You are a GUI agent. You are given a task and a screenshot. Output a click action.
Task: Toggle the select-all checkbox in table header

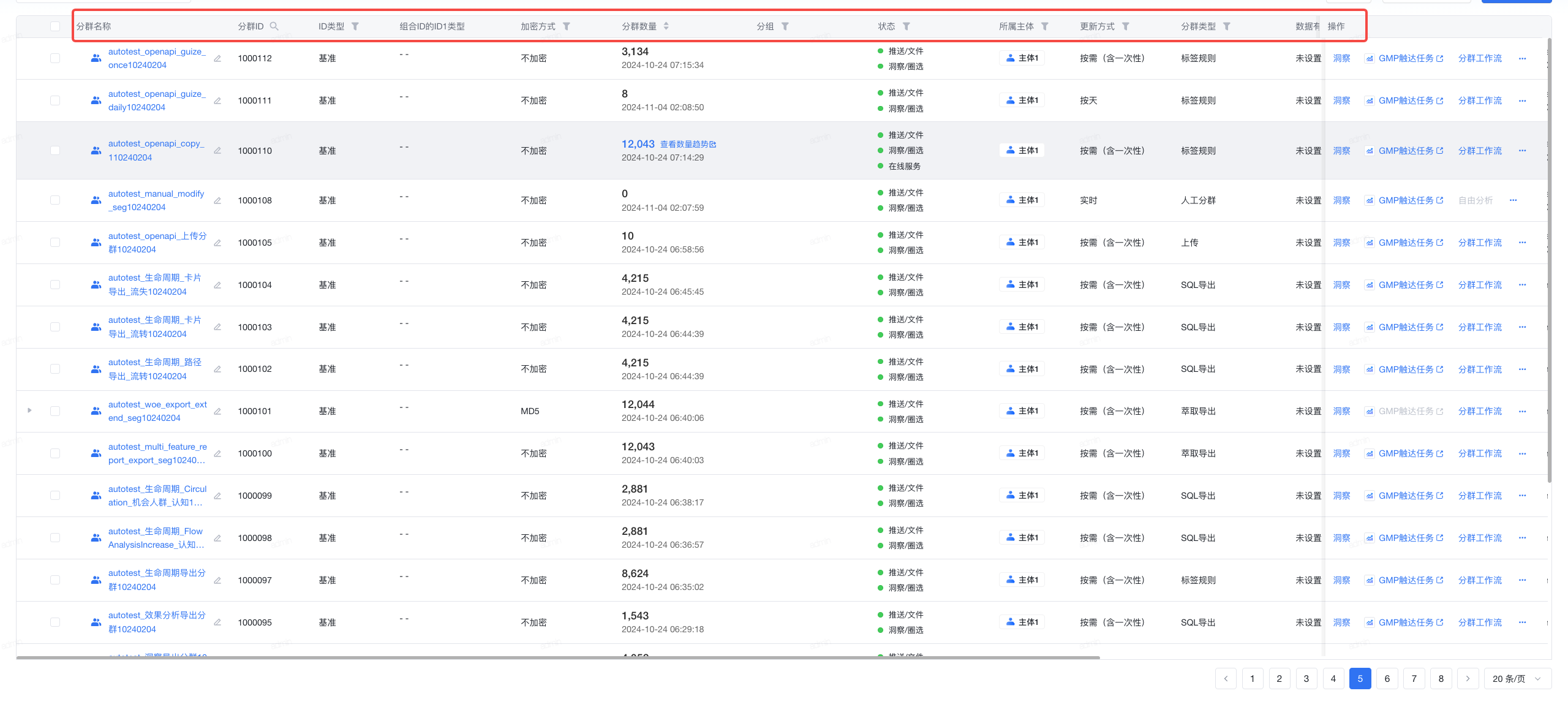tap(55, 26)
